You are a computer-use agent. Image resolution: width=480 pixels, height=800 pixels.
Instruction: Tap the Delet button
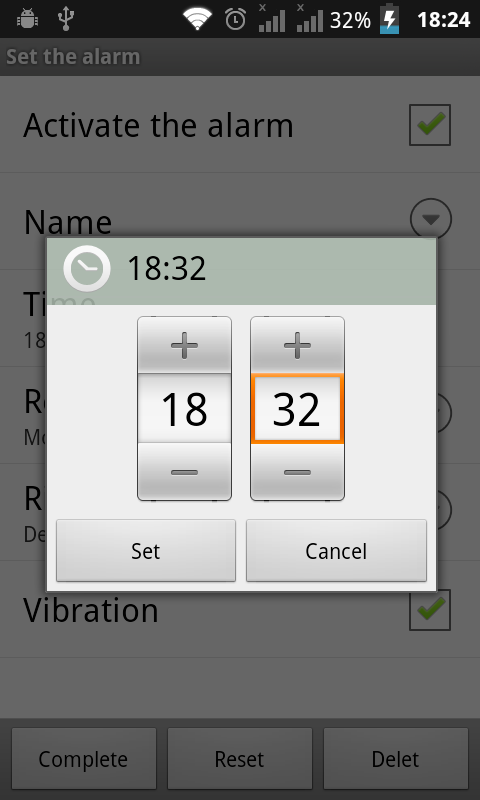coord(396,759)
